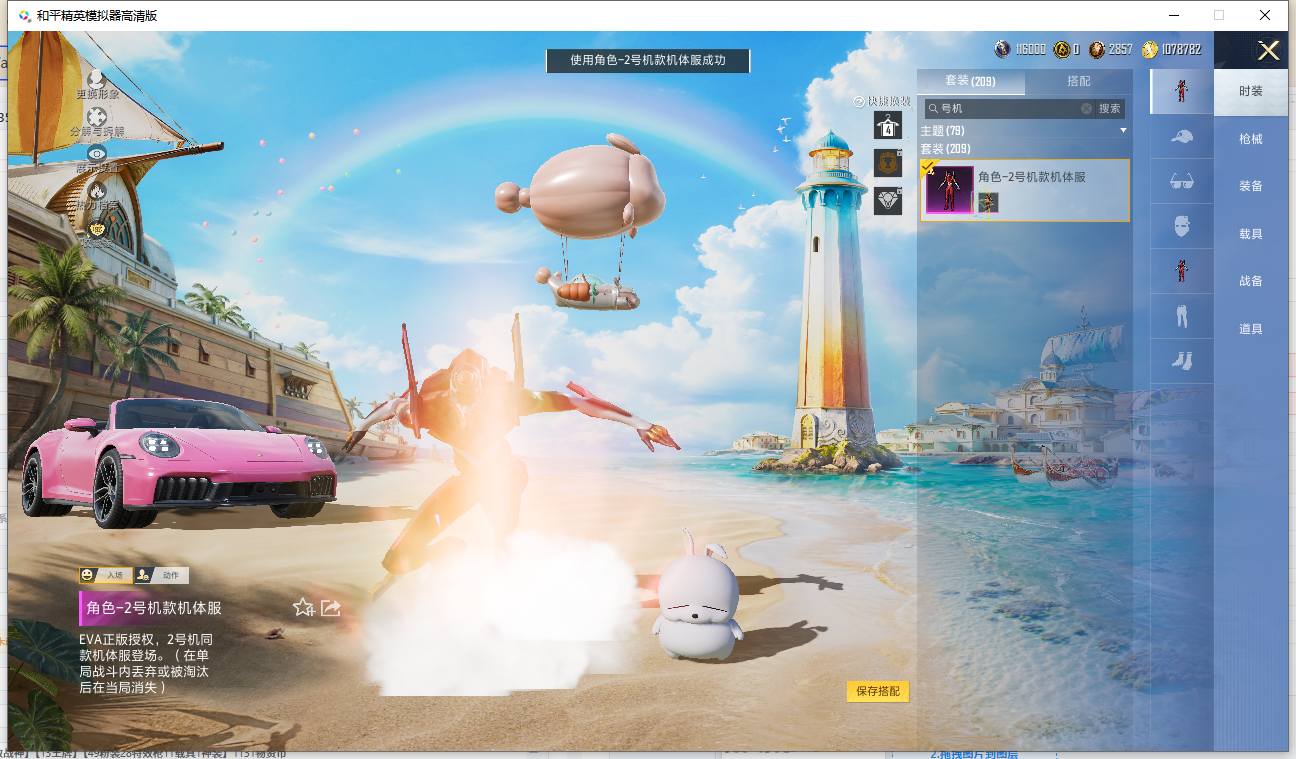Screen dimensions: 1296x759
Task: Expand the 主题 (79) dropdown arrow
Action: (x=1123, y=131)
